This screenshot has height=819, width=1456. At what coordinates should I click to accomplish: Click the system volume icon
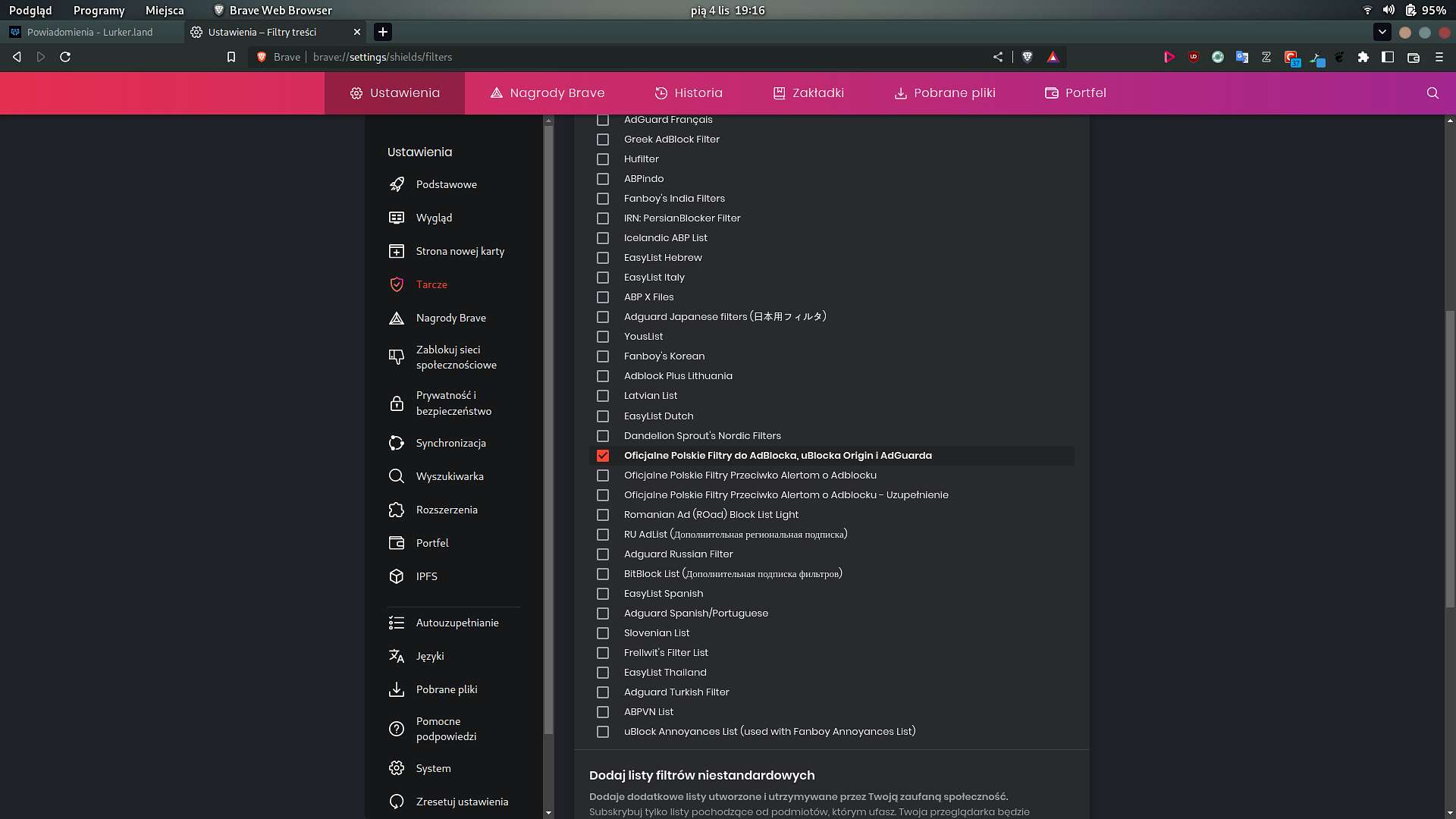coord(1389,10)
